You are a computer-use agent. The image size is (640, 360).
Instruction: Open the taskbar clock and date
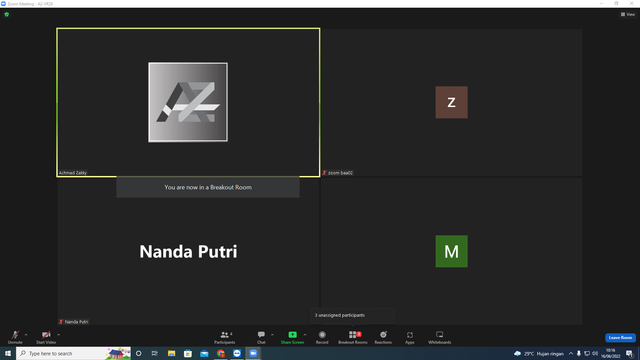(611, 353)
